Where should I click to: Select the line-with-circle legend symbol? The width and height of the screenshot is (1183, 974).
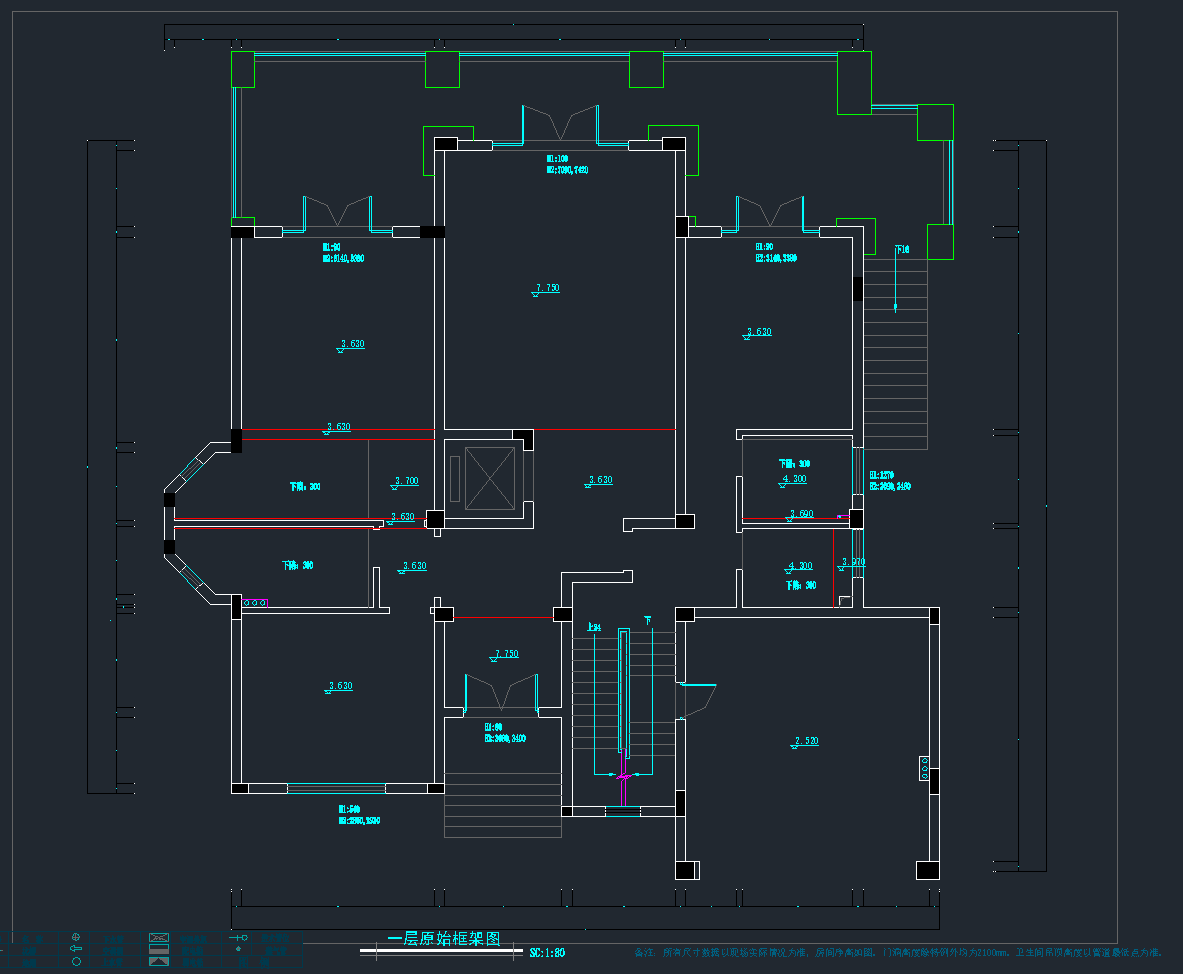pyautogui.click(x=238, y=938)
